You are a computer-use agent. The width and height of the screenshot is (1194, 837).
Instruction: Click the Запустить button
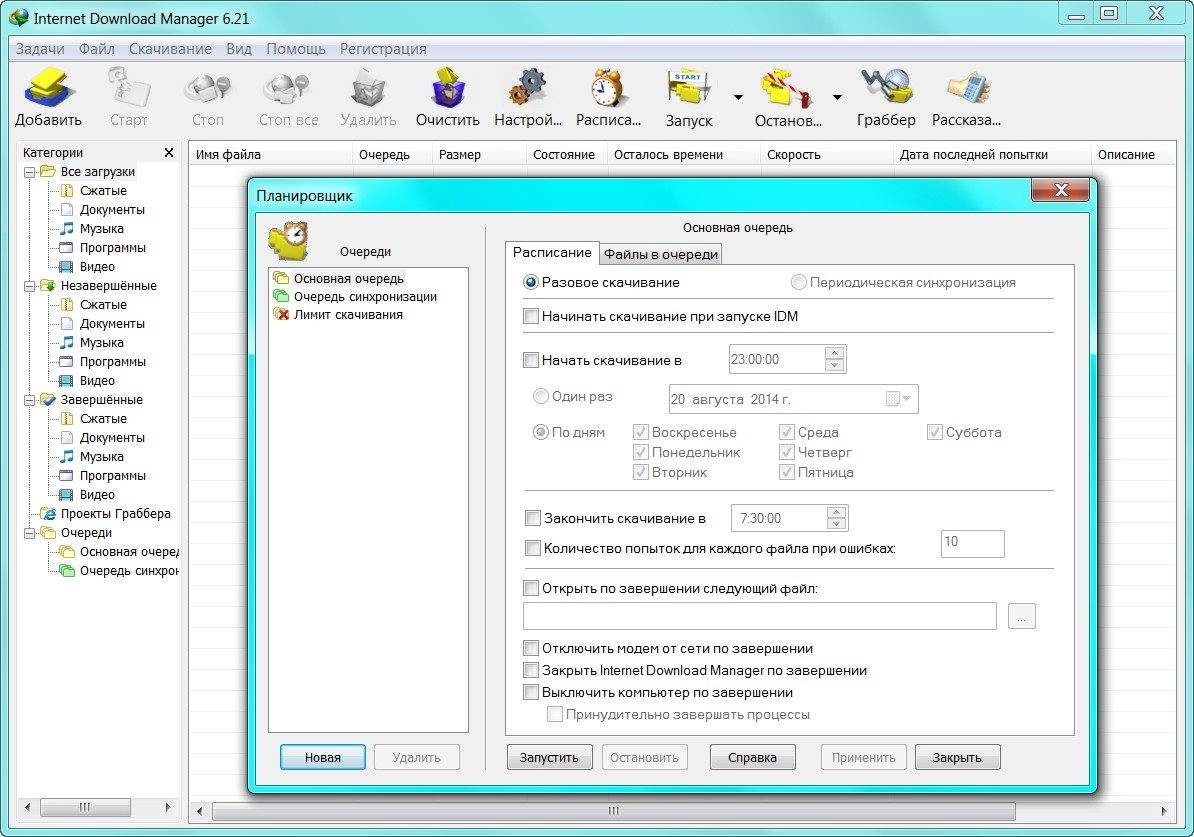549,758
